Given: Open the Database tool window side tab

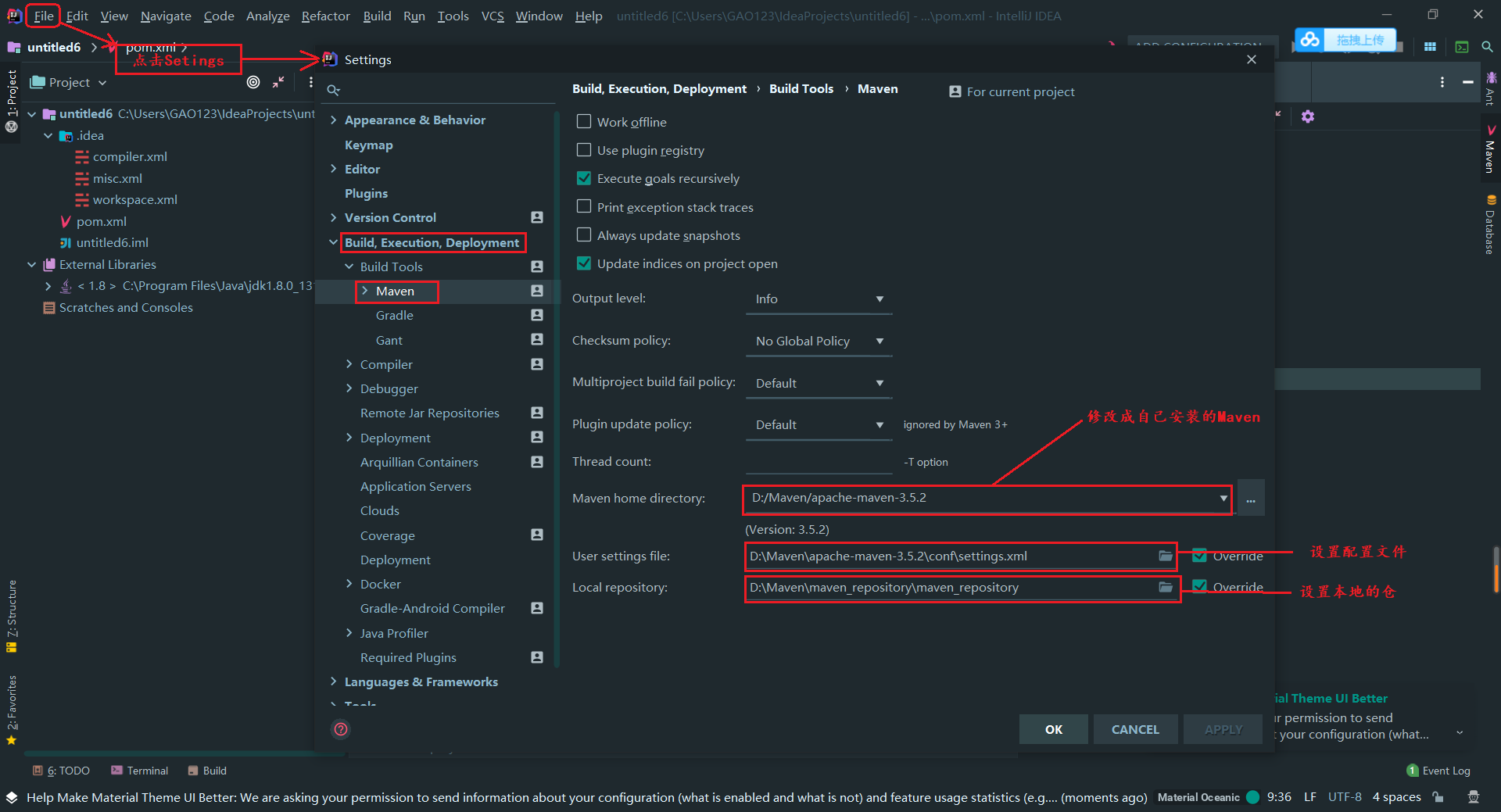Looking at the screenshot, I should [1490, 224].
